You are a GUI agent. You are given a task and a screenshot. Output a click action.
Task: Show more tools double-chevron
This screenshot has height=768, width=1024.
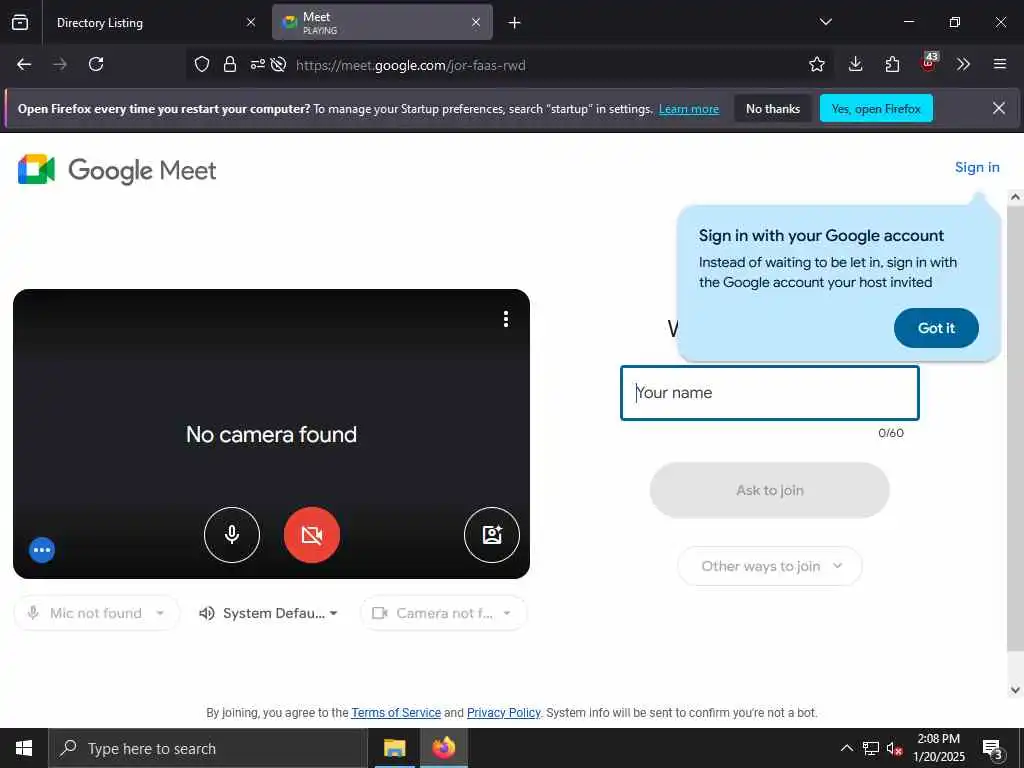tap(963, 65)
